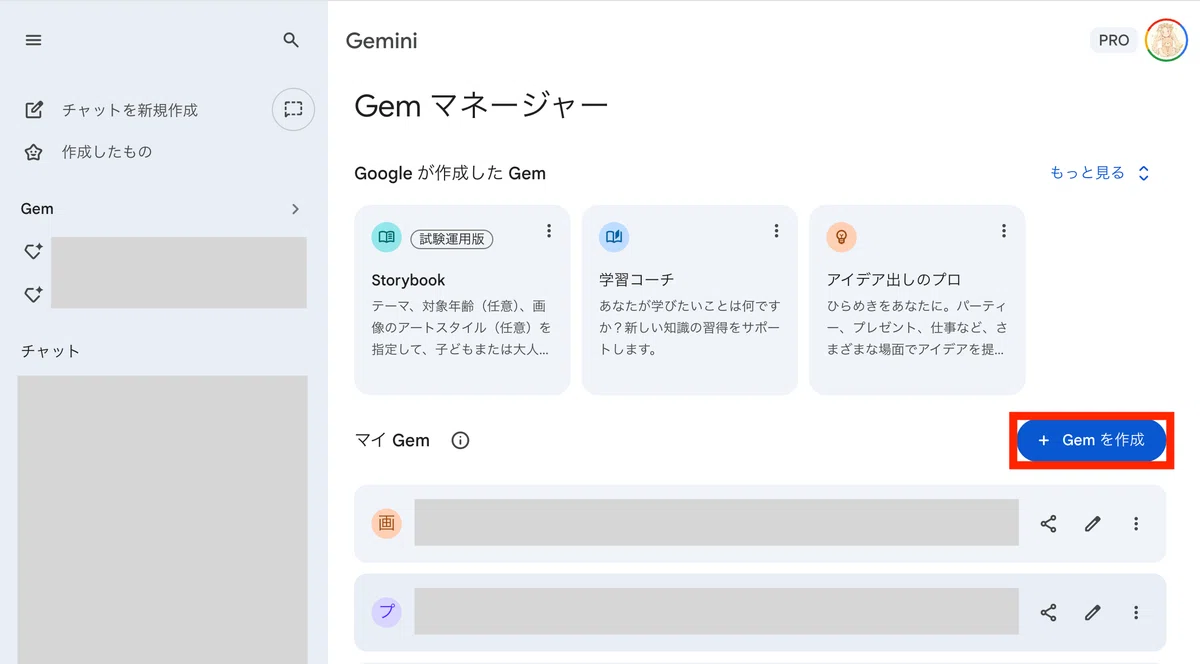Click the マイ Gem info icon

[460, 440]
